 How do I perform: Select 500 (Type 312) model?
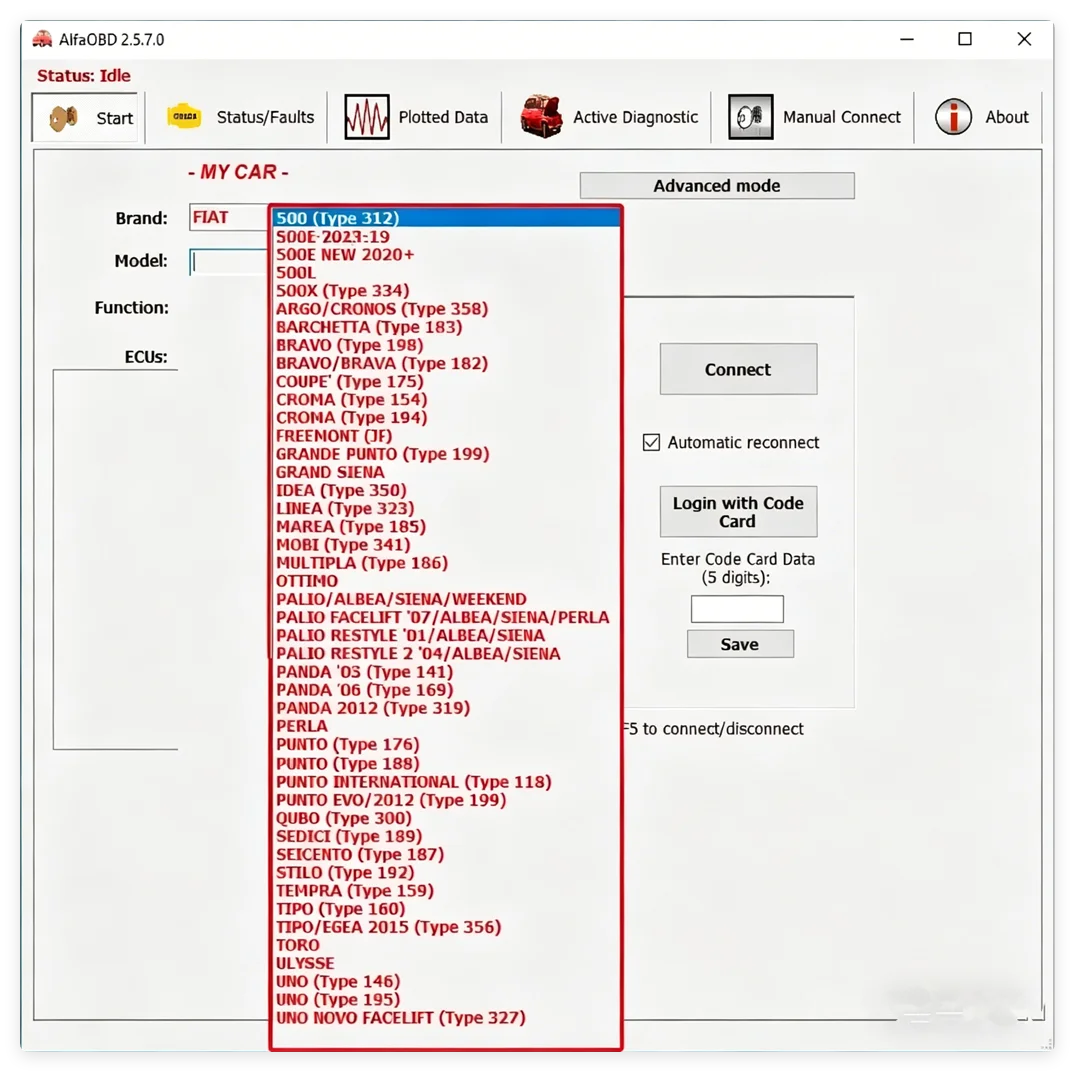(x=446, y=218)
